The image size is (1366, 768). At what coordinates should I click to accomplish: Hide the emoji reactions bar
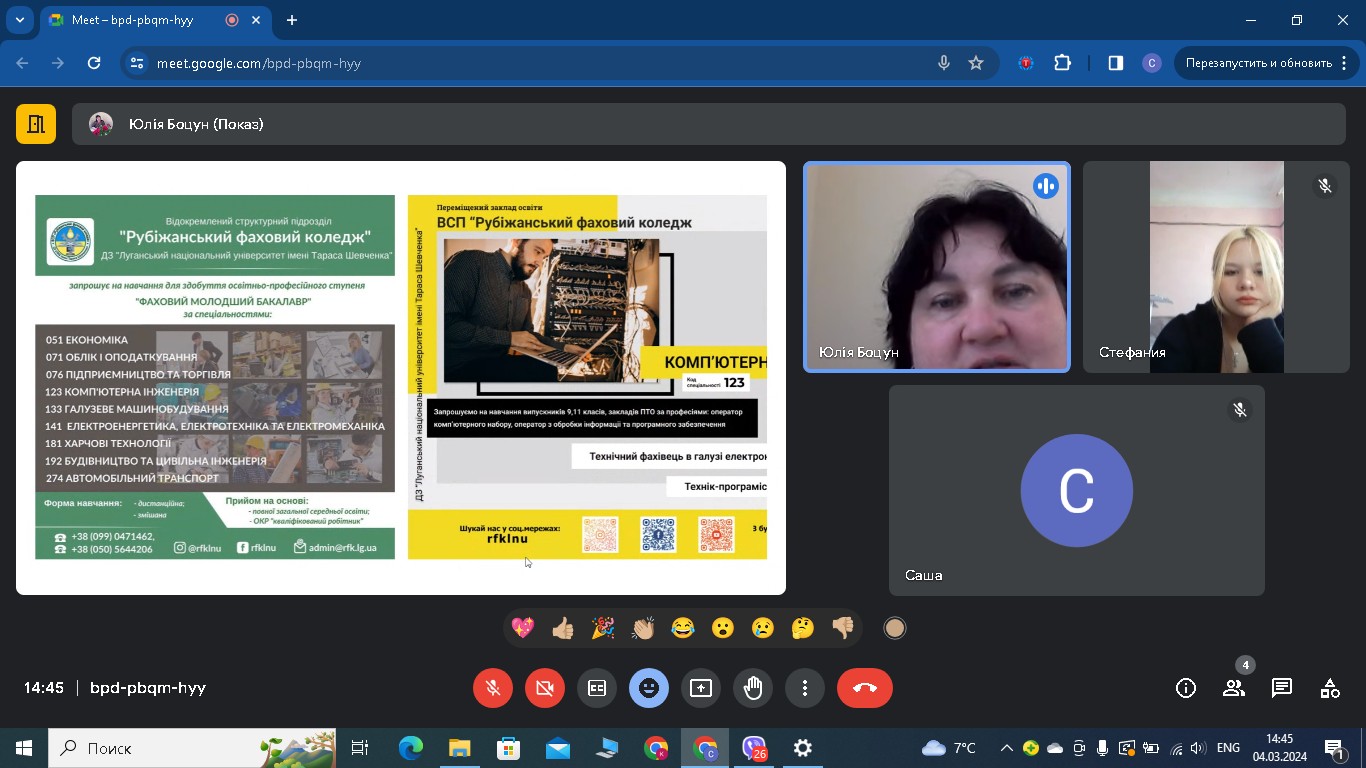pos(649,688)
